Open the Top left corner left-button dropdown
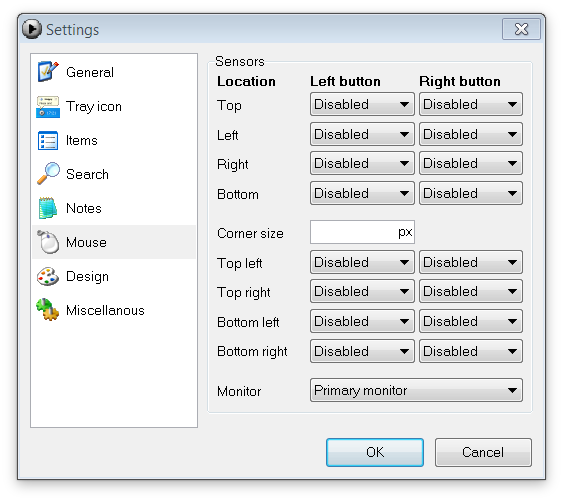Screen dimensions: 563x501 coord(362,262)
